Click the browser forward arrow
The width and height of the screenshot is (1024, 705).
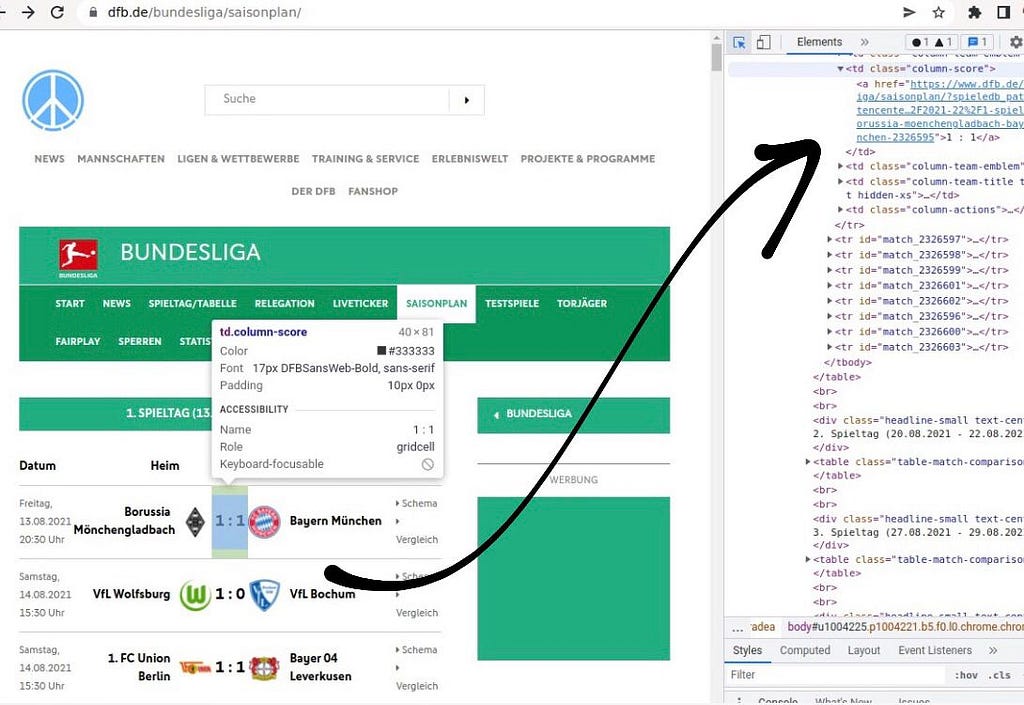pyautogui.click(x=28, y=12)
